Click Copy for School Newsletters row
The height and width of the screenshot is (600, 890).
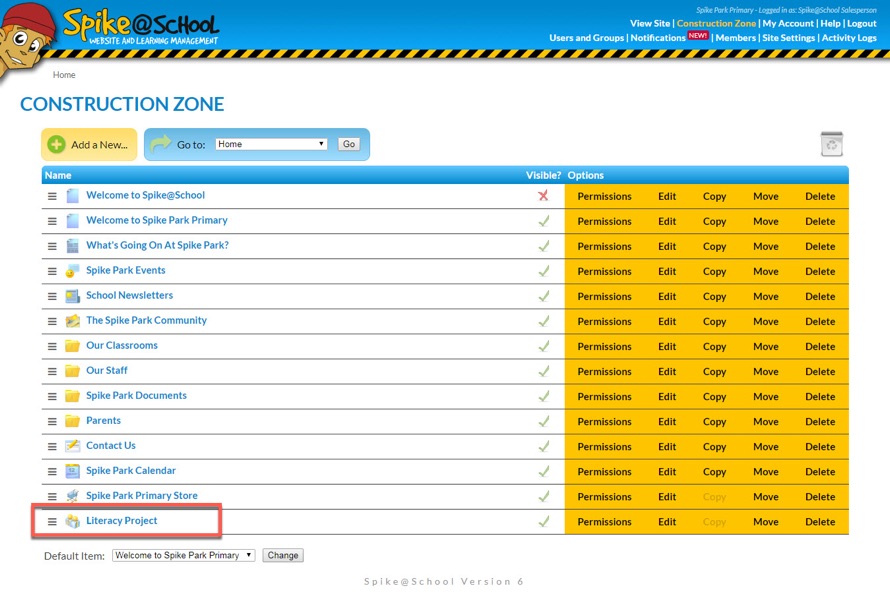pyautogui.click(x=714, y=296)
